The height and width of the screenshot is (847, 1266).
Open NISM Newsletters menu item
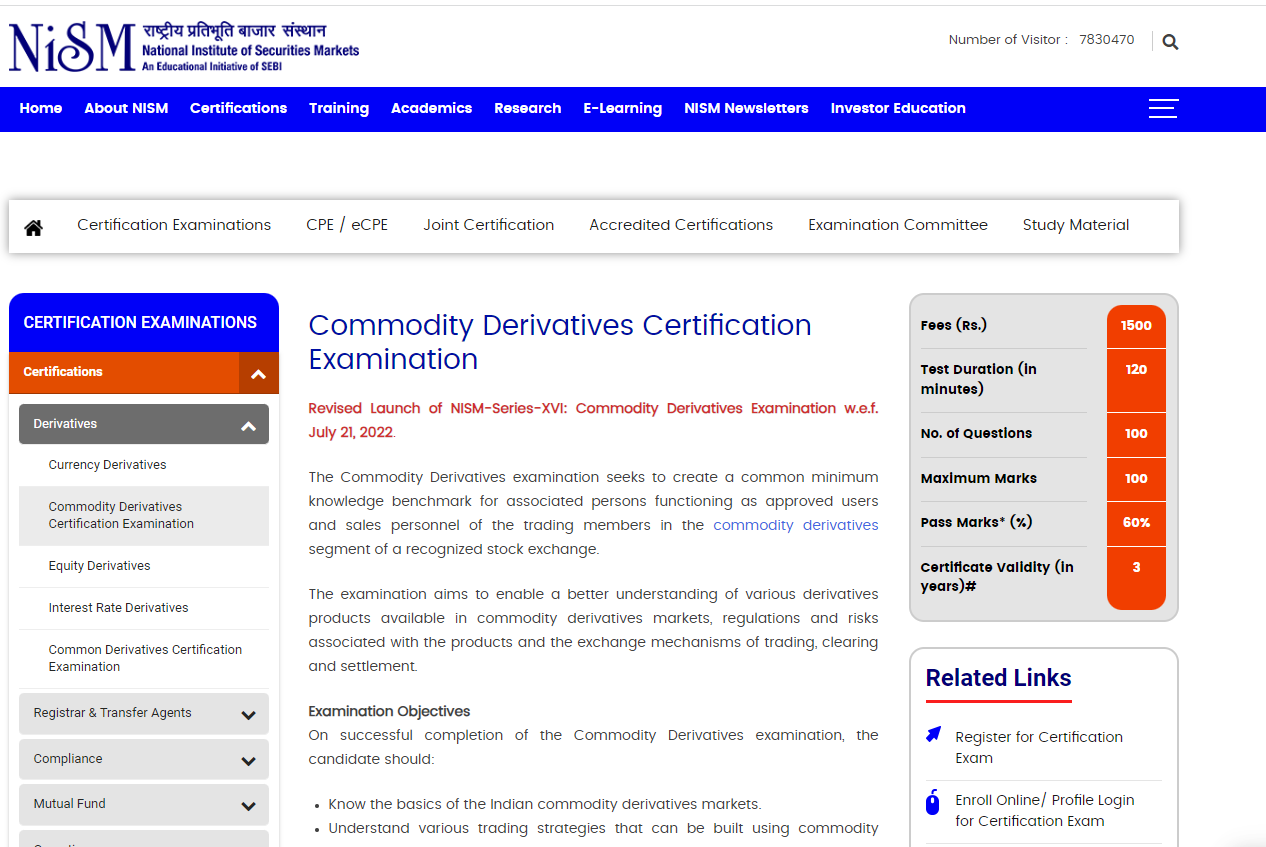746,108
